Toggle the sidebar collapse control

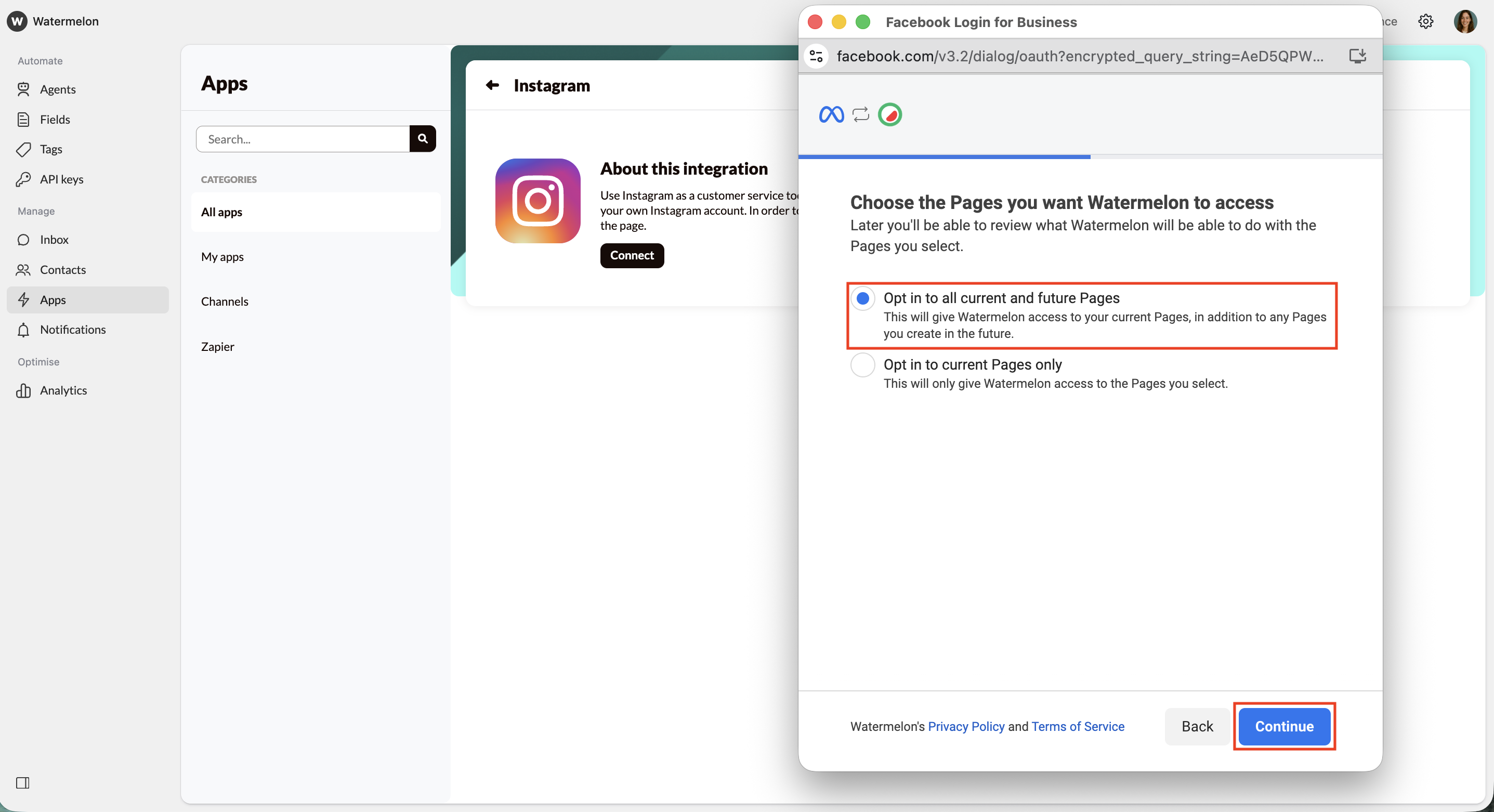click(23, 783)
